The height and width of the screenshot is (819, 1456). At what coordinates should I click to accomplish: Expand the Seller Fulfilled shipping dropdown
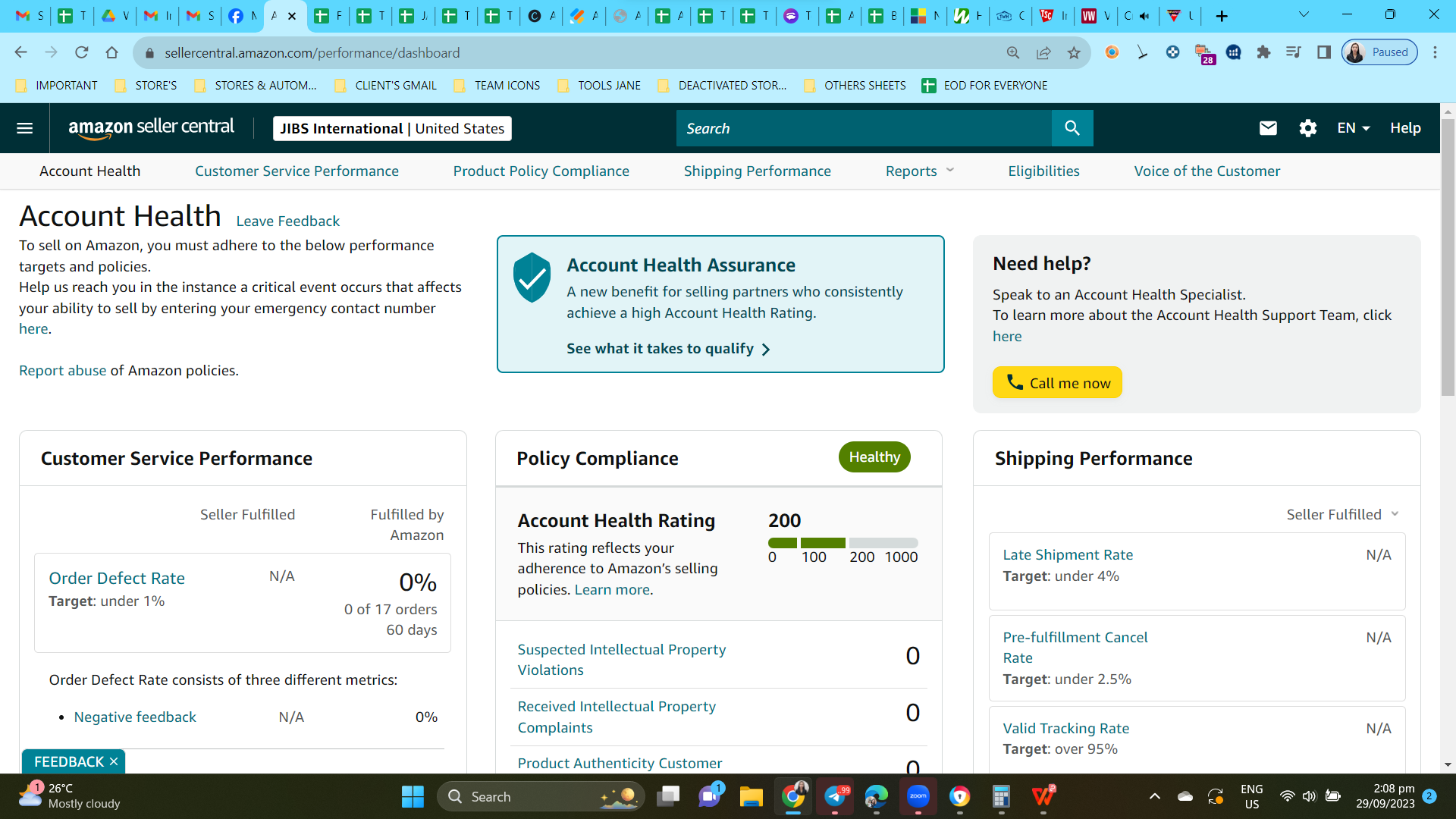coord(1342,514)
